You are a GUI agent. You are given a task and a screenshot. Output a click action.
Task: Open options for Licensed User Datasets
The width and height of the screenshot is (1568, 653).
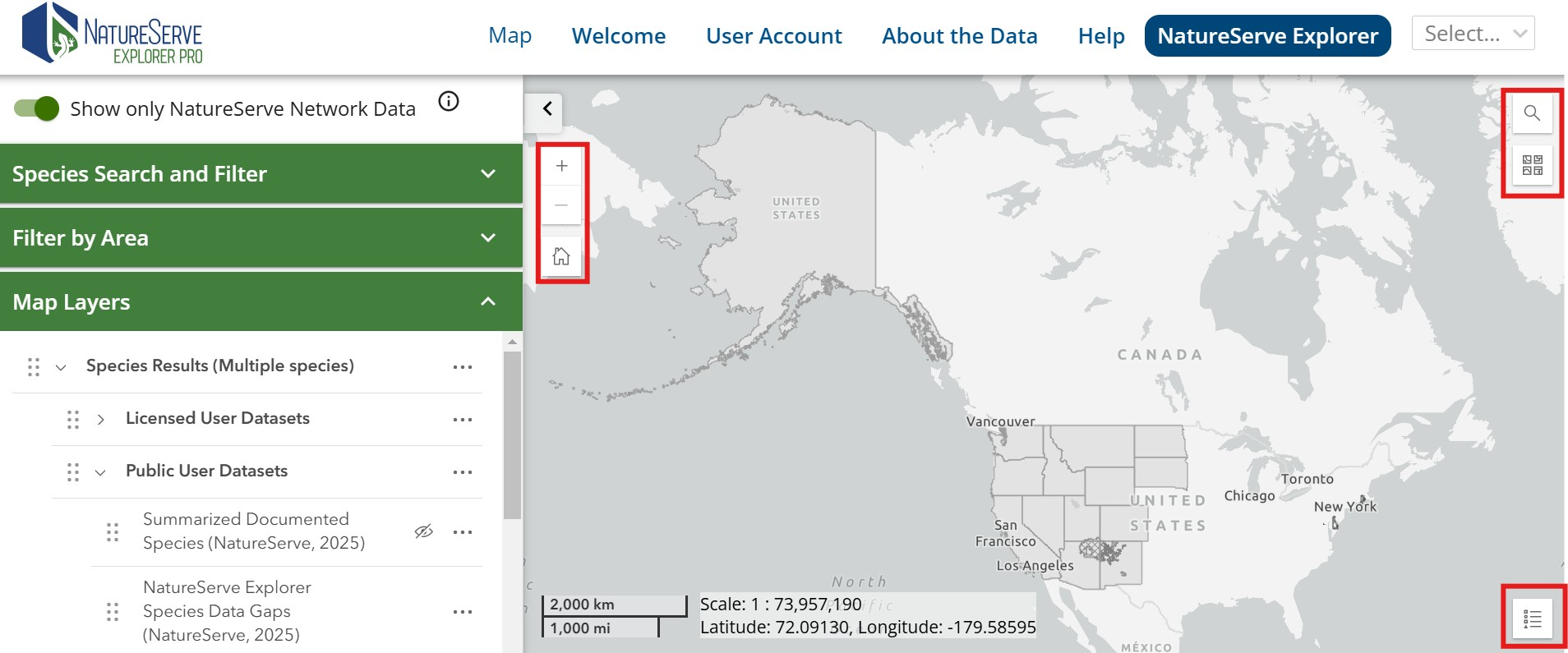tap(463, 420)
